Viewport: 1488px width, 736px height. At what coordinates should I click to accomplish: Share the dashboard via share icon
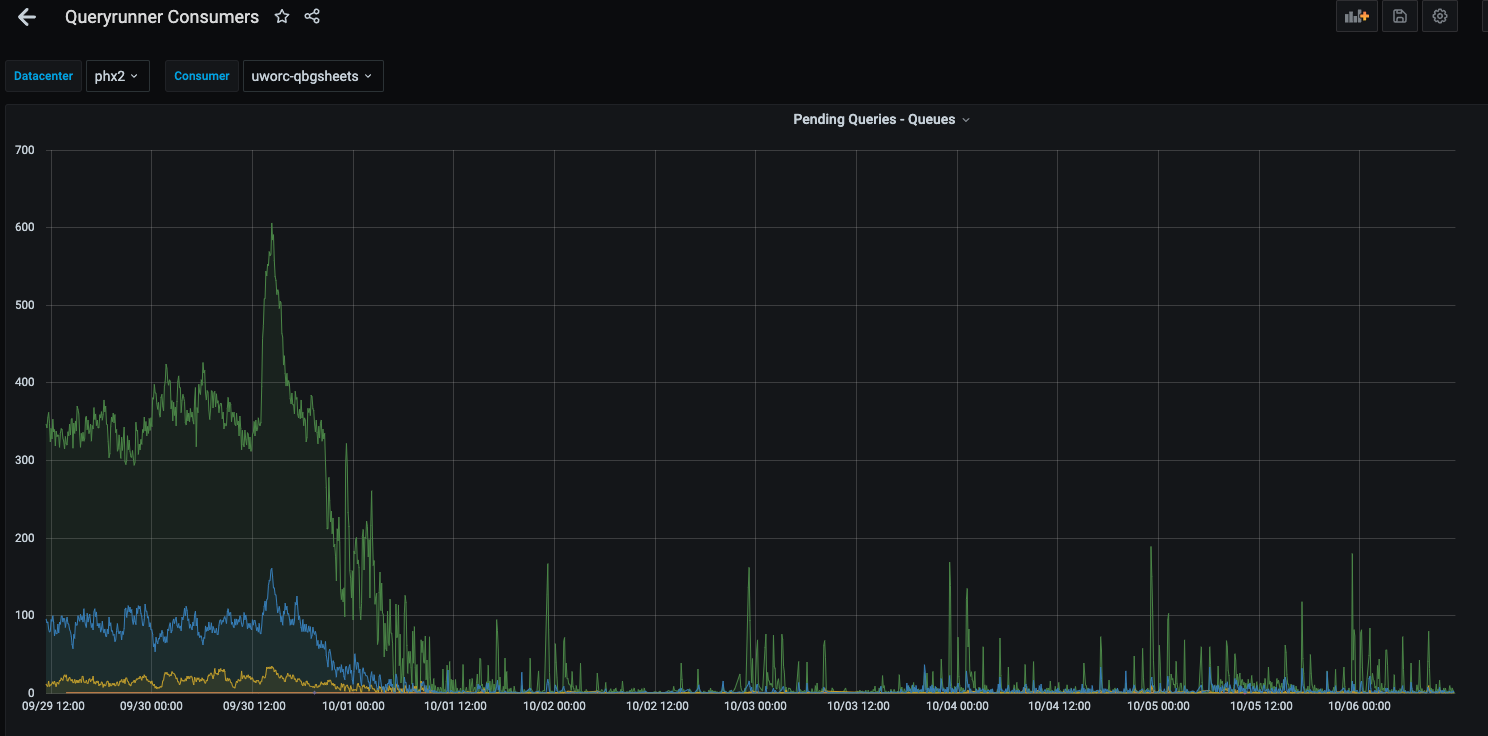click(x=312, y=17)
